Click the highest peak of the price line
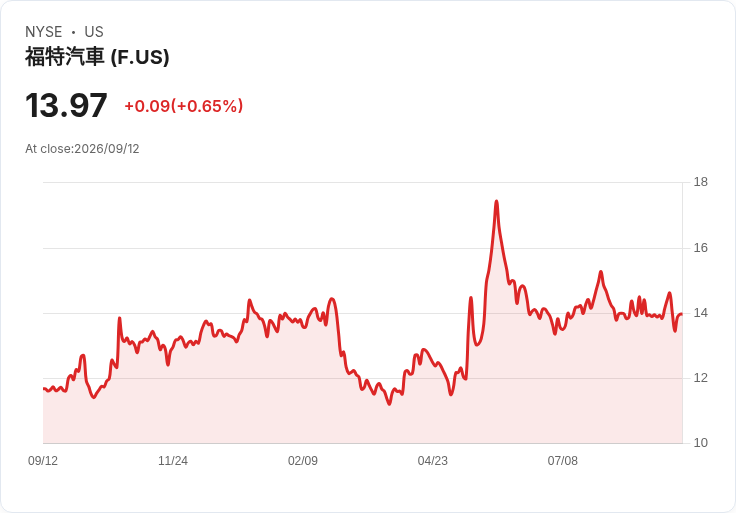Screen dimensions: 736x513 point(497,201)
